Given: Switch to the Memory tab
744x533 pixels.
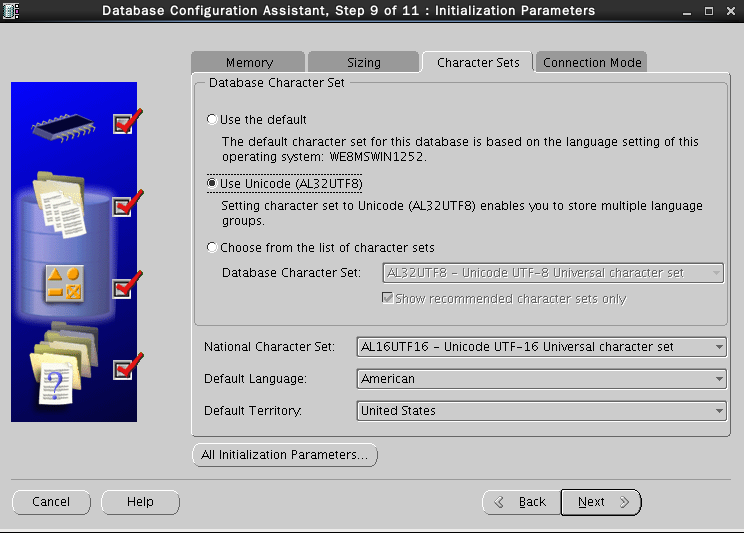Looking at the screenshot, I should point(248,62).
